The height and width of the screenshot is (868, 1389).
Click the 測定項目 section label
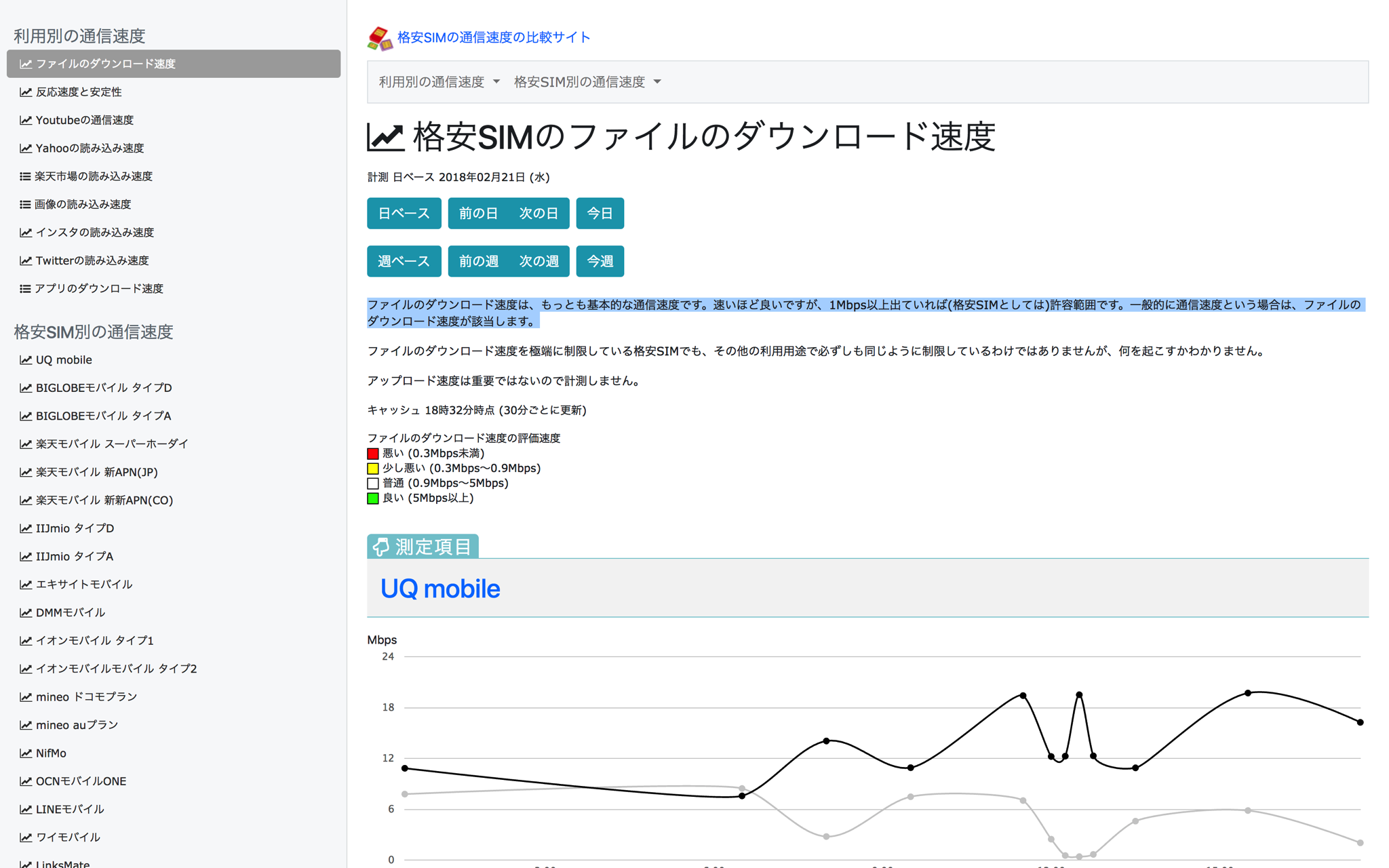pos(423,547)
